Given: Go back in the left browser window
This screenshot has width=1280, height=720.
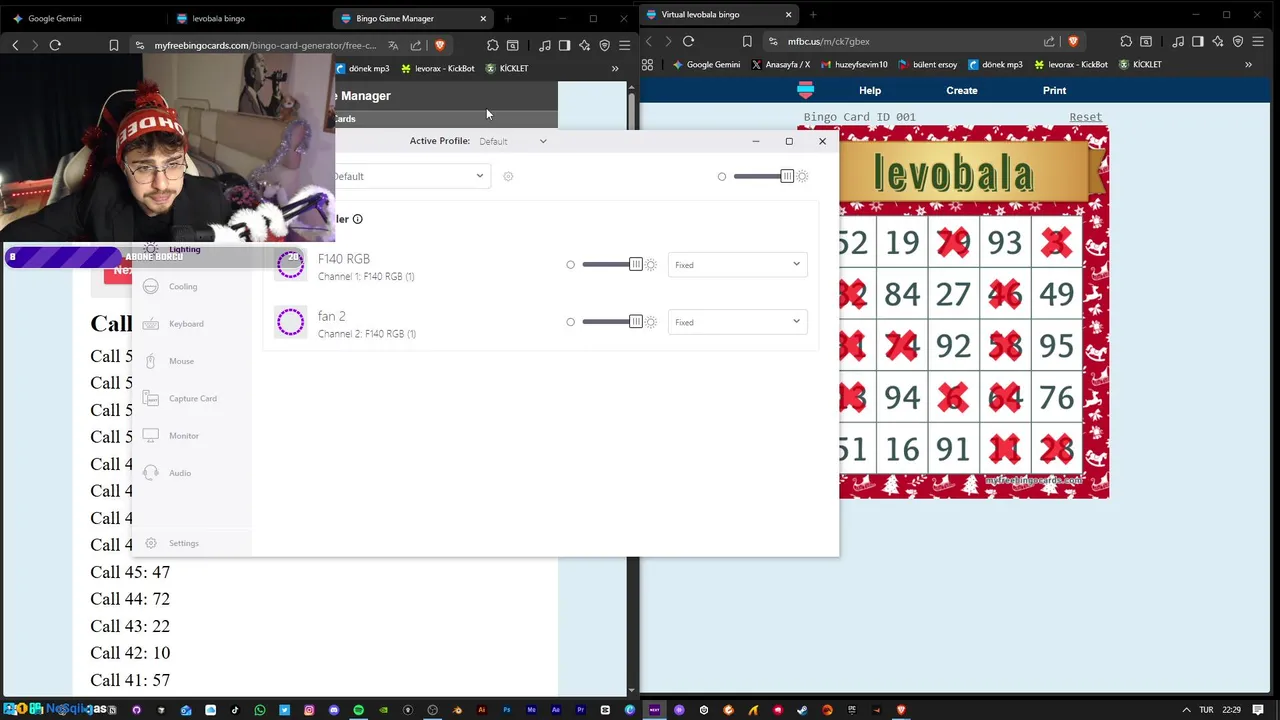Looking at the screenshot, I should click(x=15, y=45).
